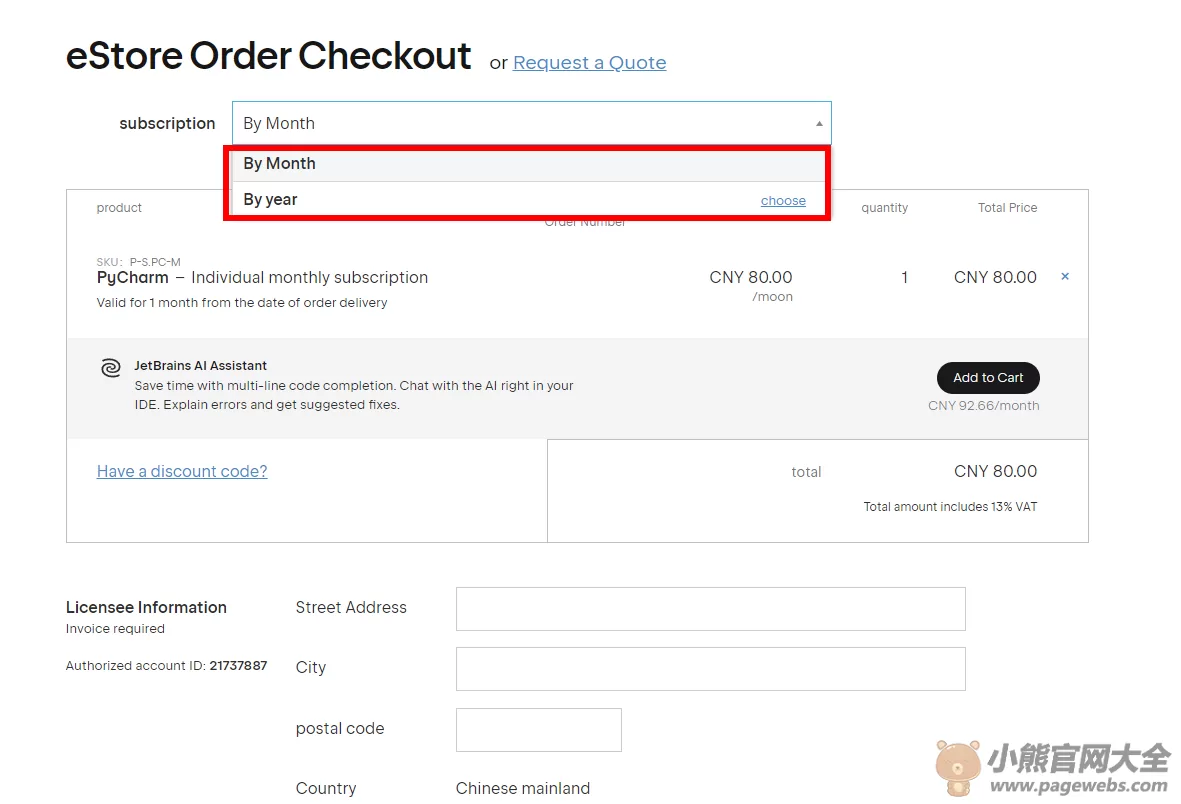
Task: Remove PyCharm item with the x icon
Action: [x=1065, y=277]
